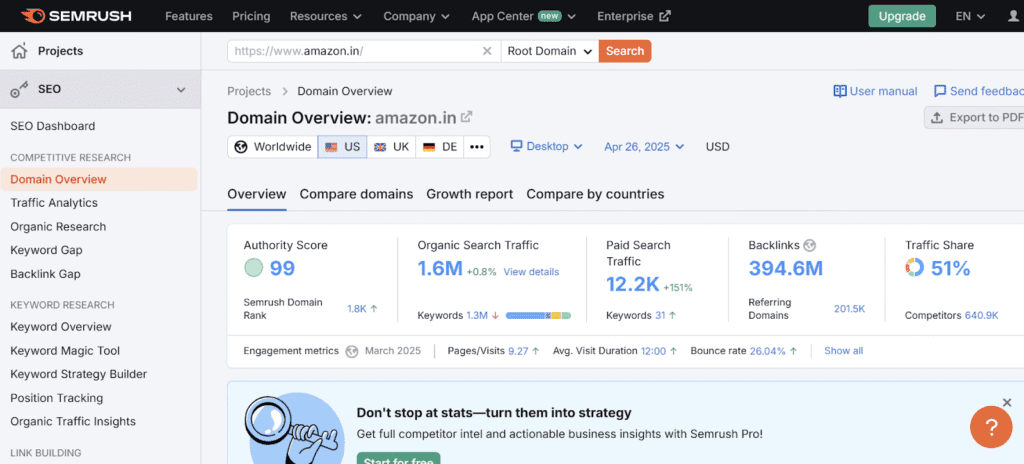The image size is (1024, 464).
Task: Open the Apr 26, 2025 date picker
Action: click(644, 146)
